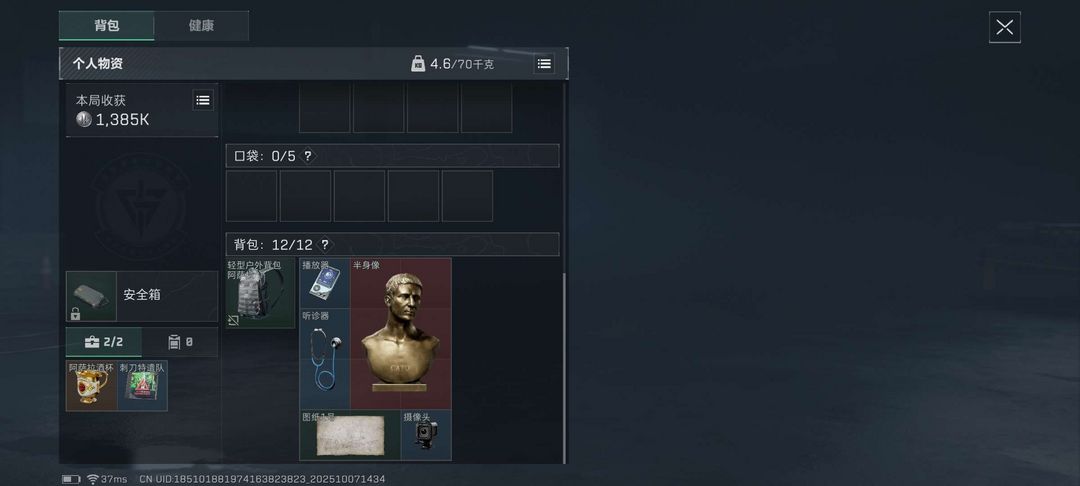Select the safe box 2/2 tab
Image resolution: width=1080 pixels, height=486 pixels.
[103, 341]
